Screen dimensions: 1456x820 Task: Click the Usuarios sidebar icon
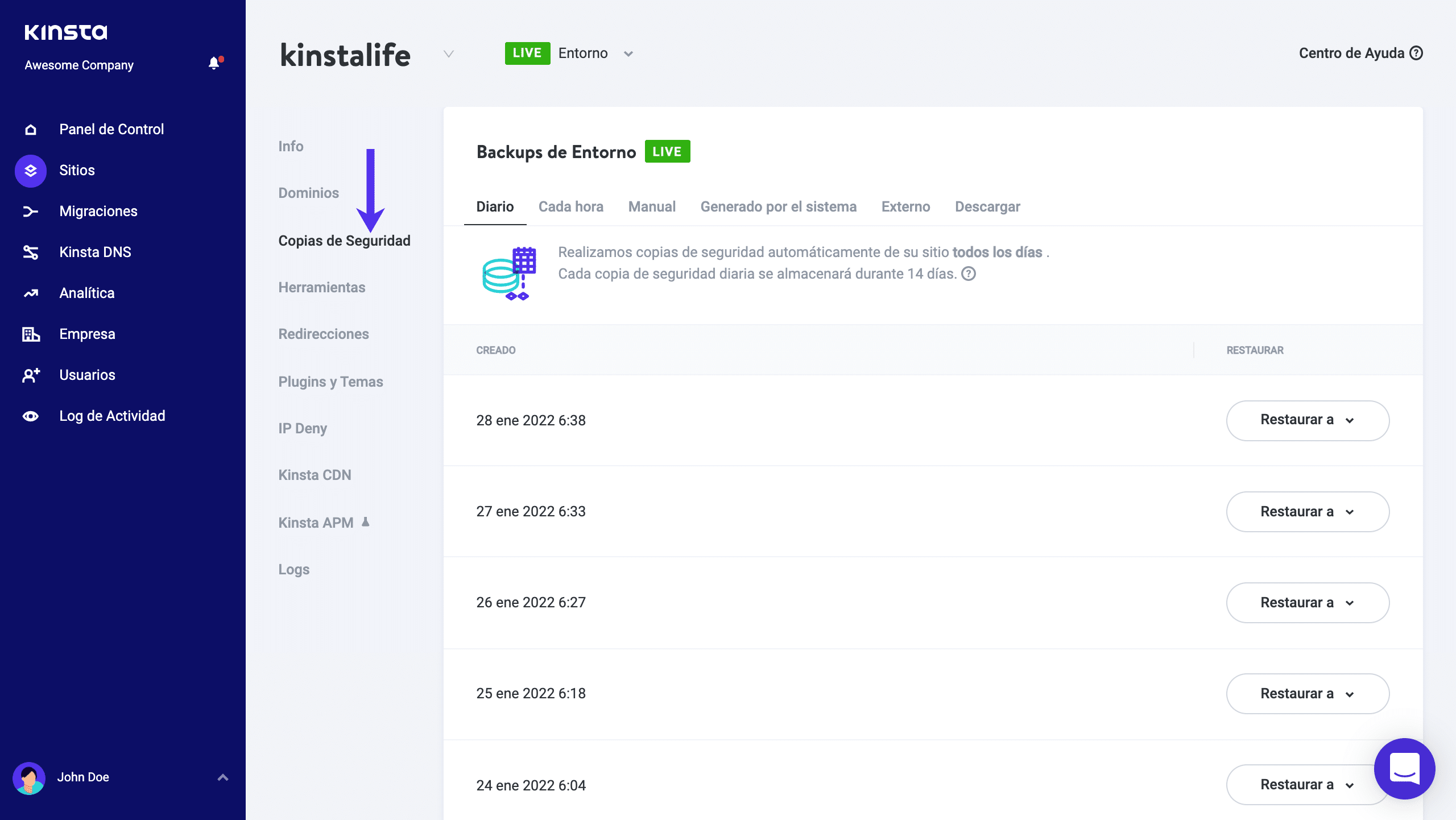30,375
